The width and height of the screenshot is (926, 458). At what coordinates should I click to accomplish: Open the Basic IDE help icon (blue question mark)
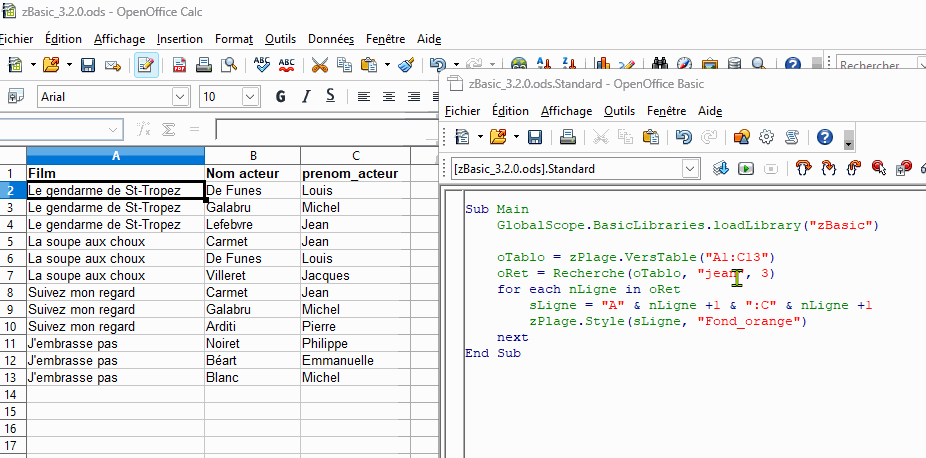pos(824,137)
